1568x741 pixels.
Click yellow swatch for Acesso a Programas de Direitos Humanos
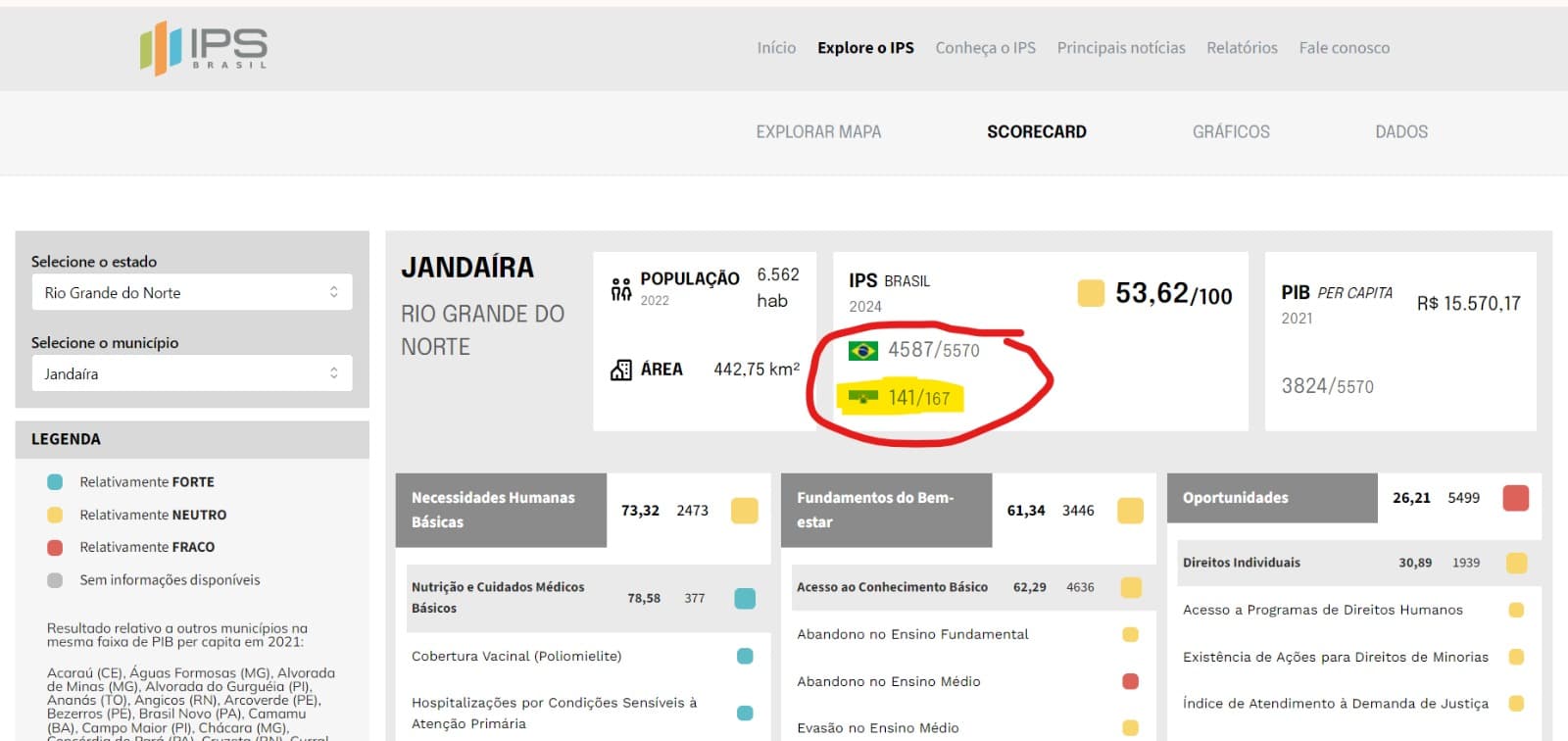click(1517, 610)
